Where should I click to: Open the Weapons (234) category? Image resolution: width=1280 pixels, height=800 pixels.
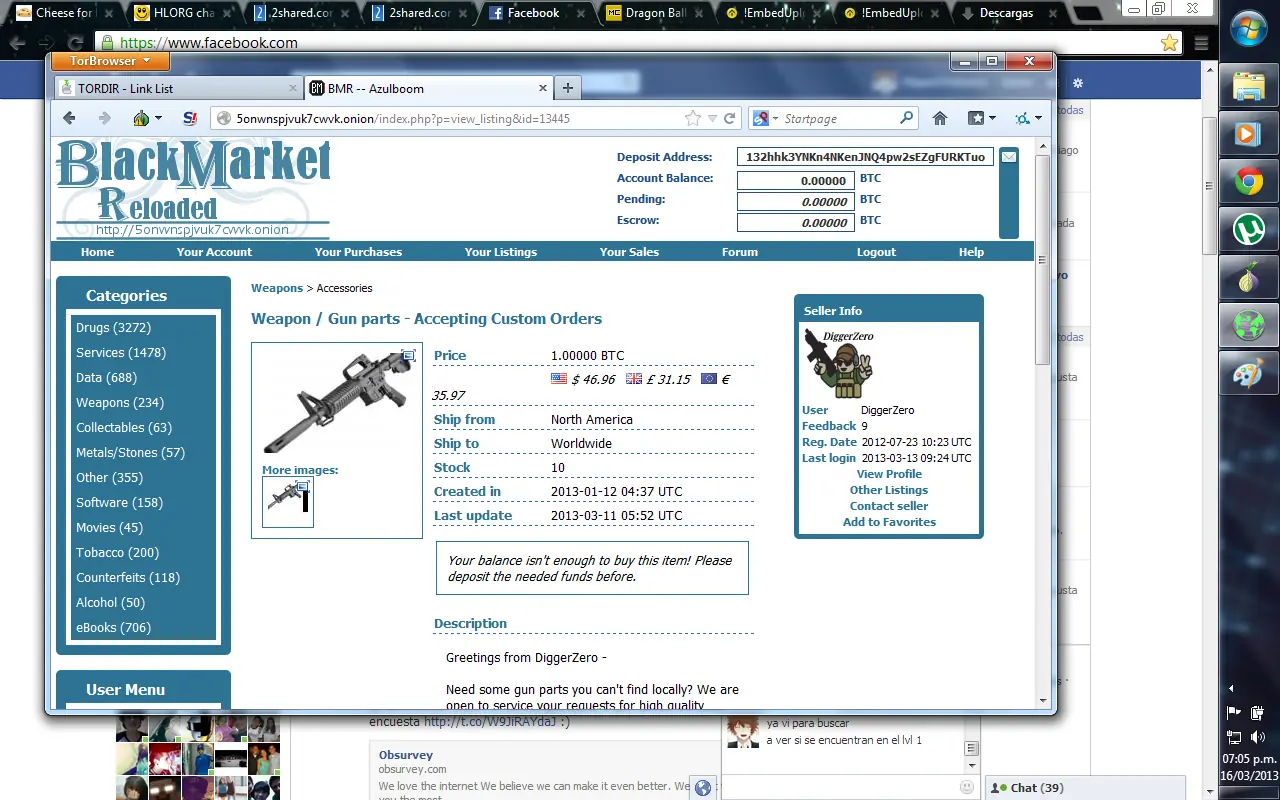click(120, 402)
